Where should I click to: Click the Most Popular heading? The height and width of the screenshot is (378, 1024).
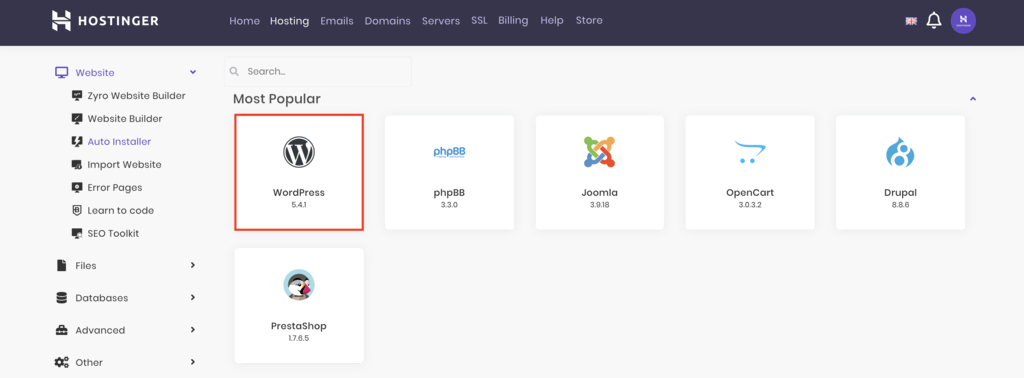coord(277,99)
